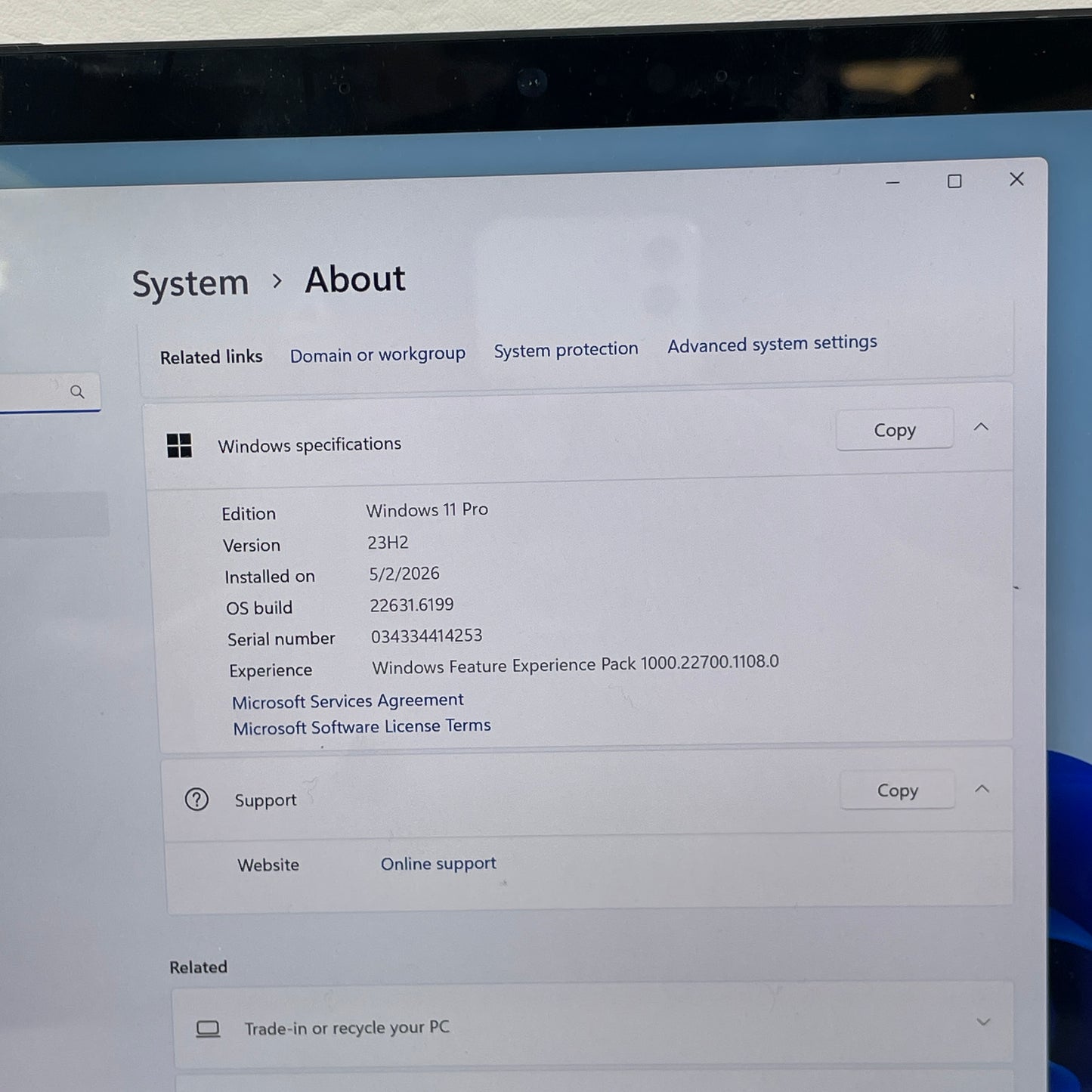Collapse the Support section chevron

[x=982, y=789]
